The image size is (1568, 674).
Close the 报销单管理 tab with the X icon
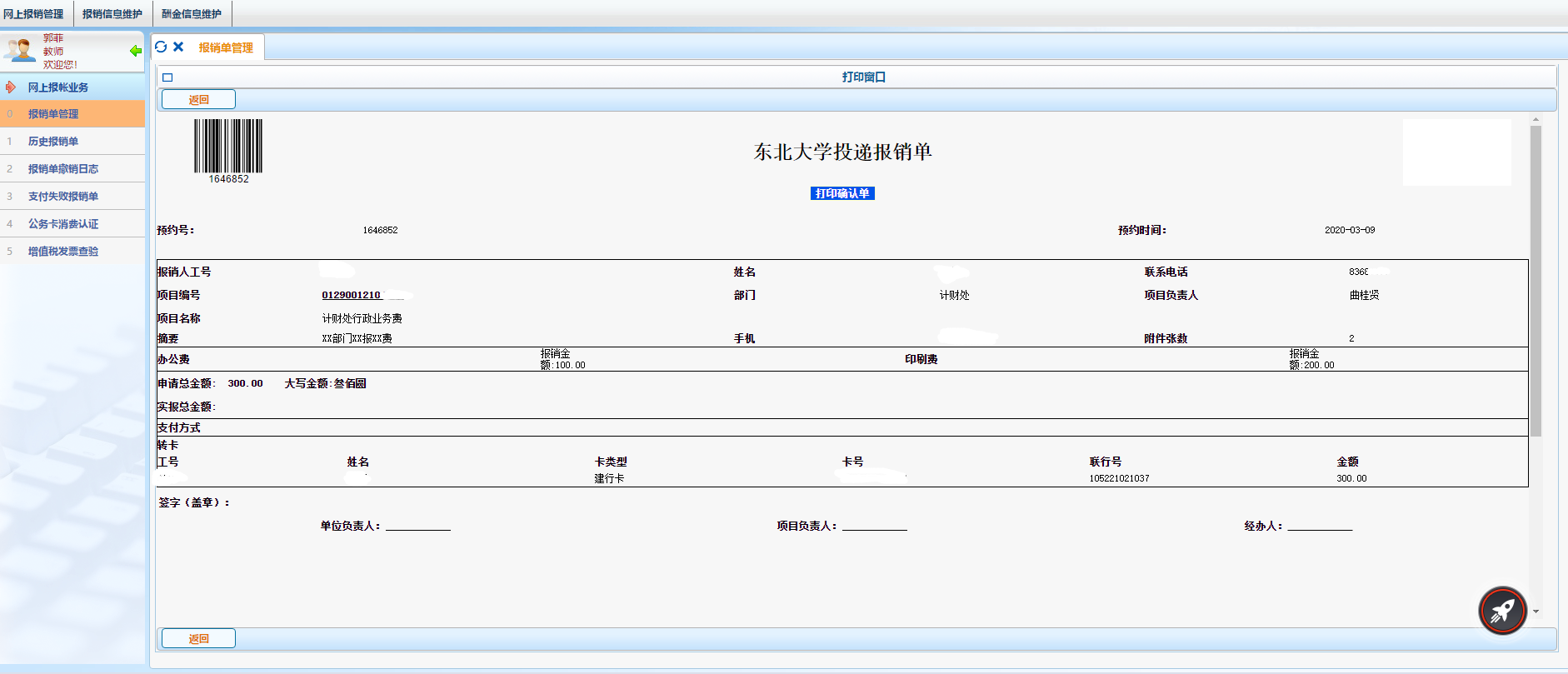point(178,47)
